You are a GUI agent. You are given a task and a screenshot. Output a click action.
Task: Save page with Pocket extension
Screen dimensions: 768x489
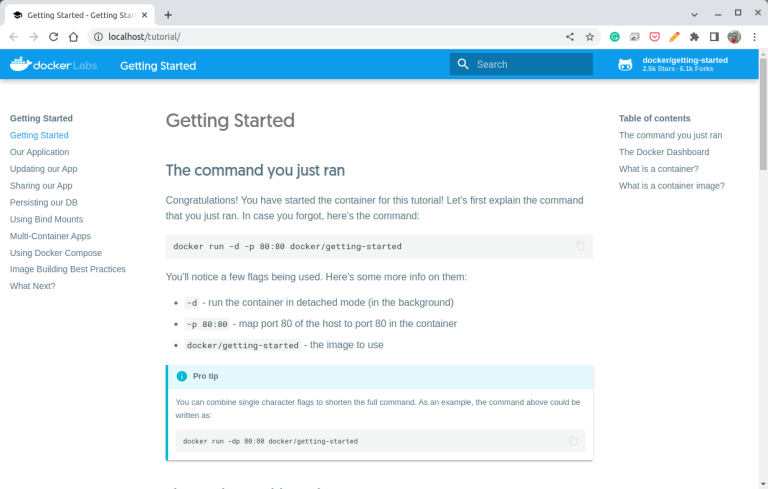coord(655,36)
